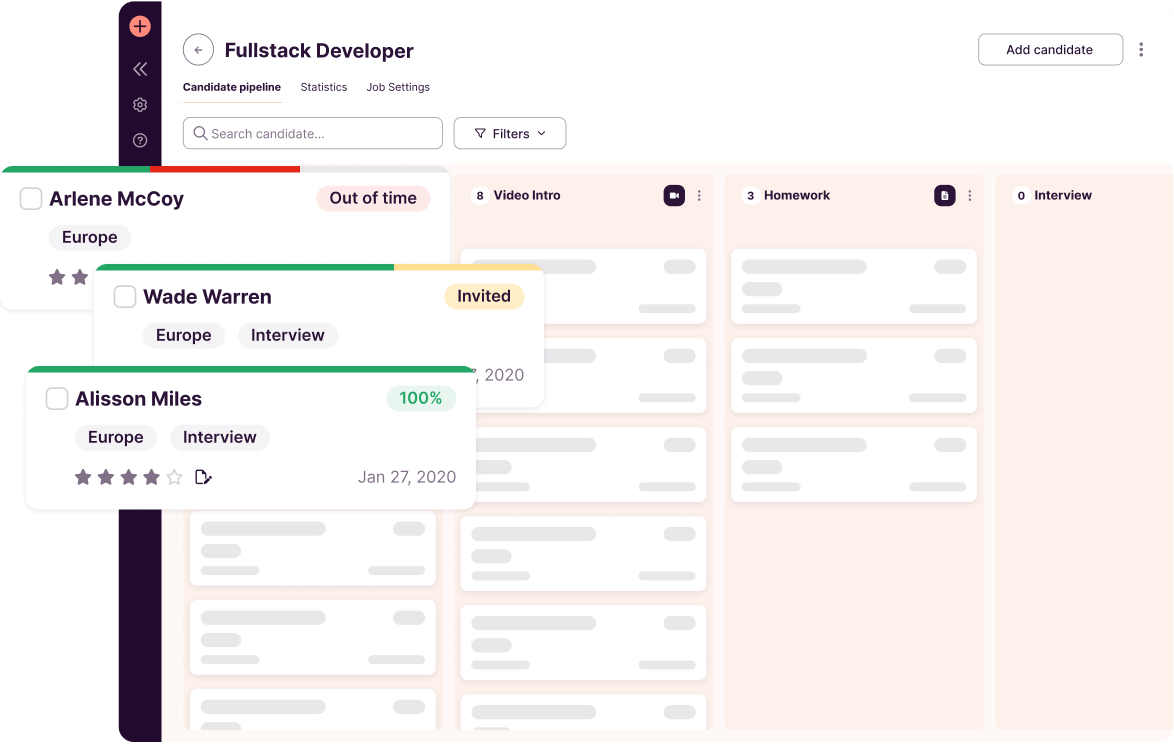Screen dimensions: 1174x744
Task: Click the help question mark icon
Action: click(x=140, y=140)
